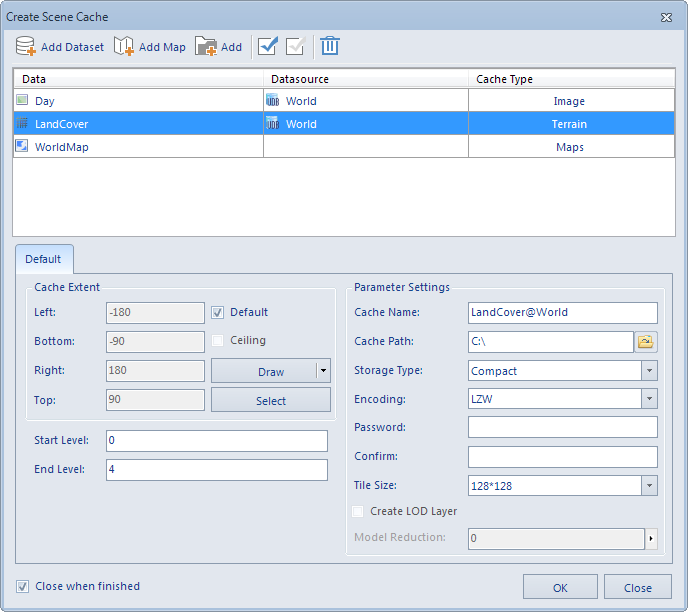The width and height of the screenshot is (688, 612).
Task: Click the Add folder toolbar icon
Action: [x=206, y=46]
